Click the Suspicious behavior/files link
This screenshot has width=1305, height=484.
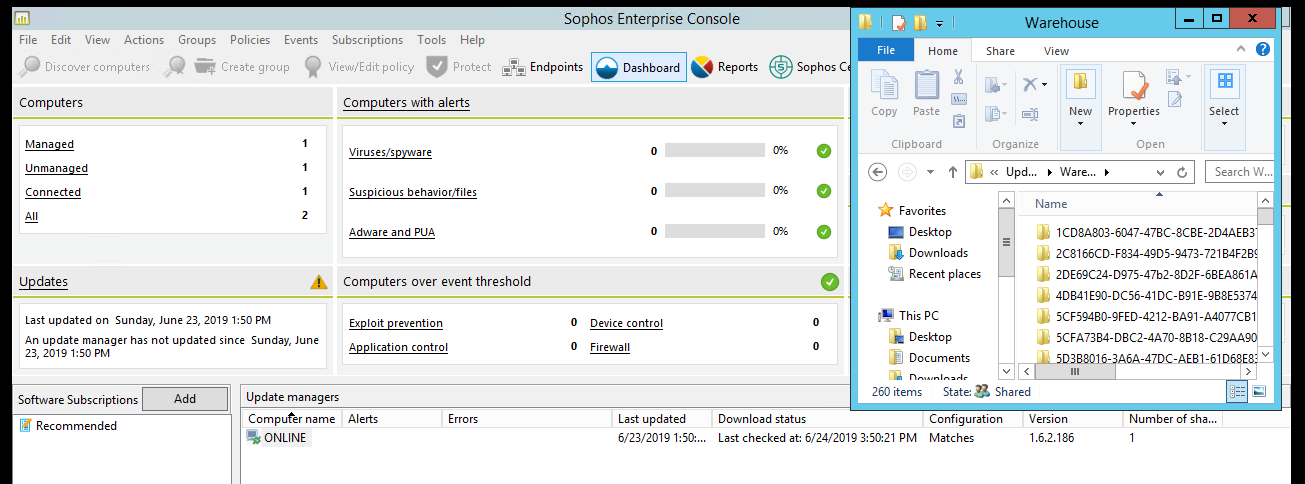point(413,192)
